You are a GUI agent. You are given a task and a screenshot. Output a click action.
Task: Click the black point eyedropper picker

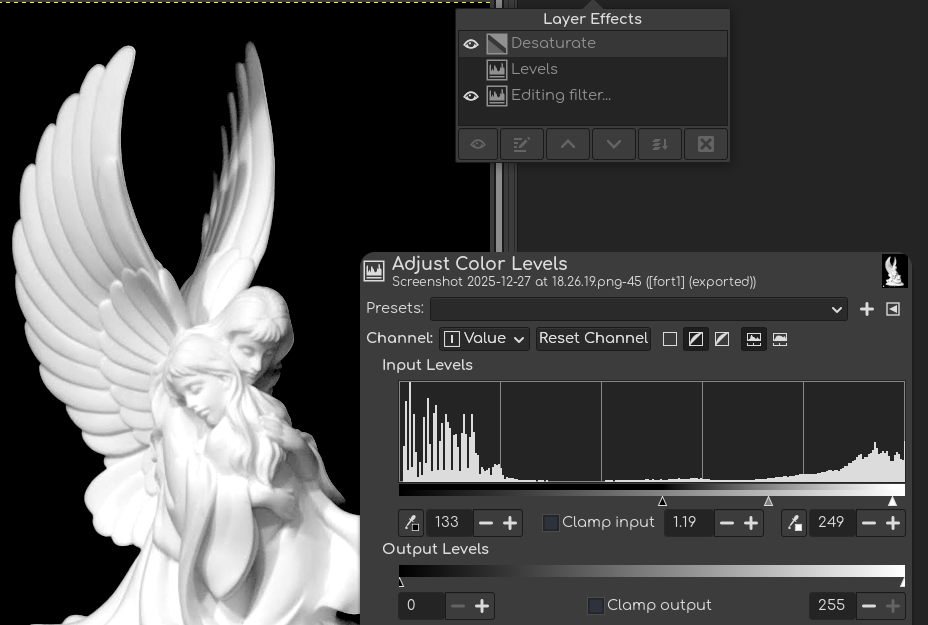tap(411, 523)
